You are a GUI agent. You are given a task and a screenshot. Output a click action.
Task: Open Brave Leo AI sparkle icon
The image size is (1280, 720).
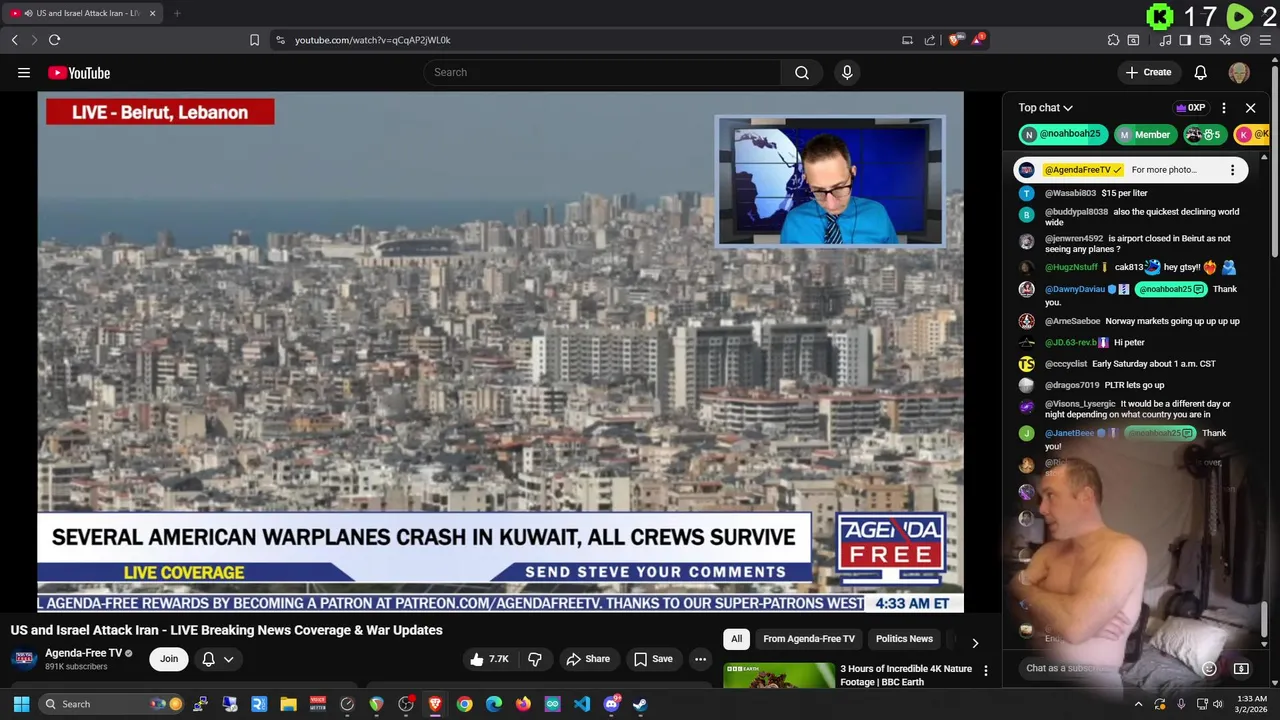point(1225,40)
